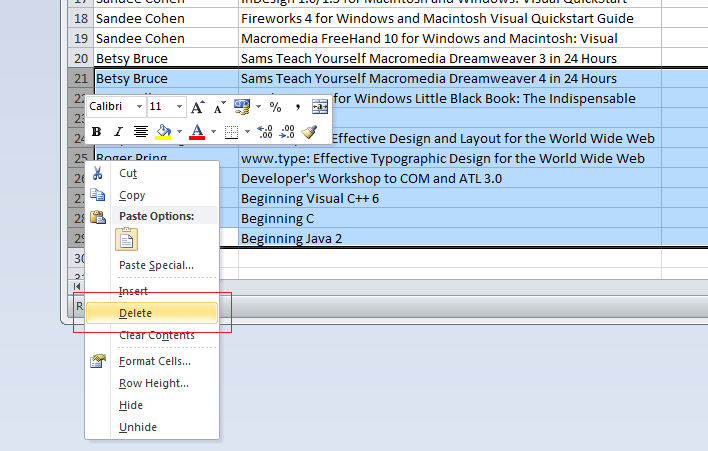Click 'Sandee Cohen' in row 19

click(166, 38)
